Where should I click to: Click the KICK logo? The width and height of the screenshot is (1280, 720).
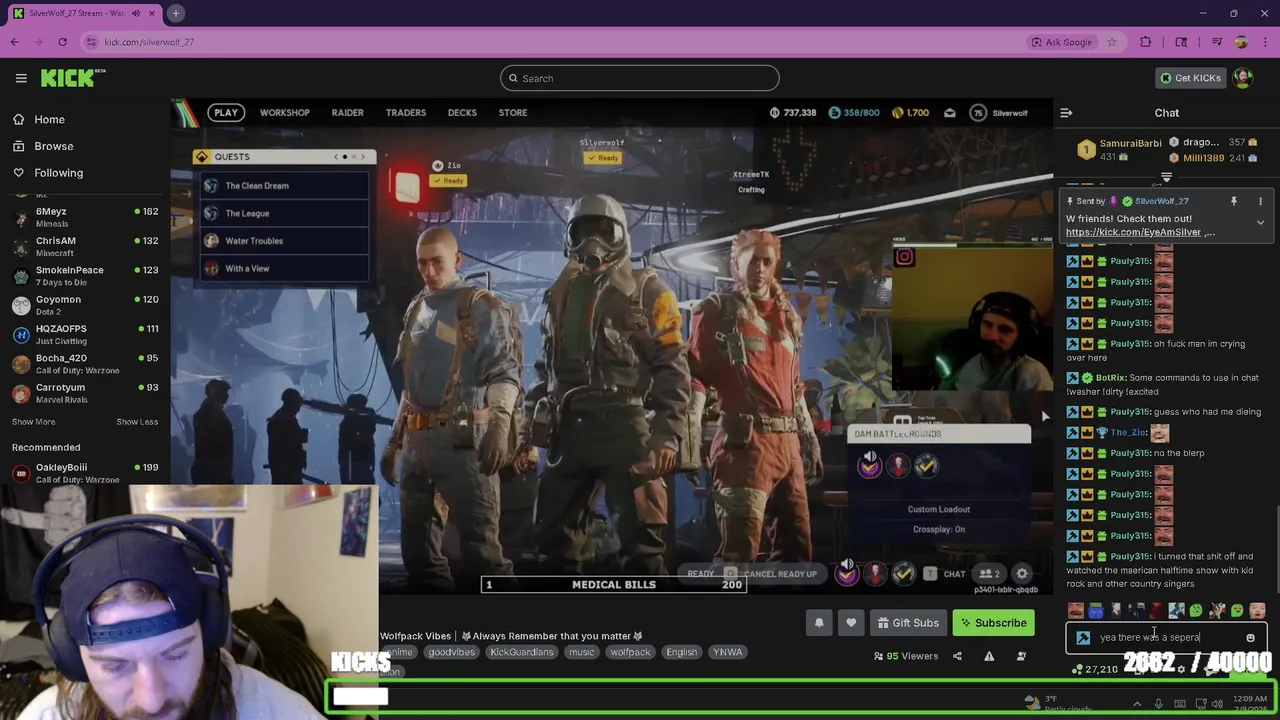click(73, 78)
